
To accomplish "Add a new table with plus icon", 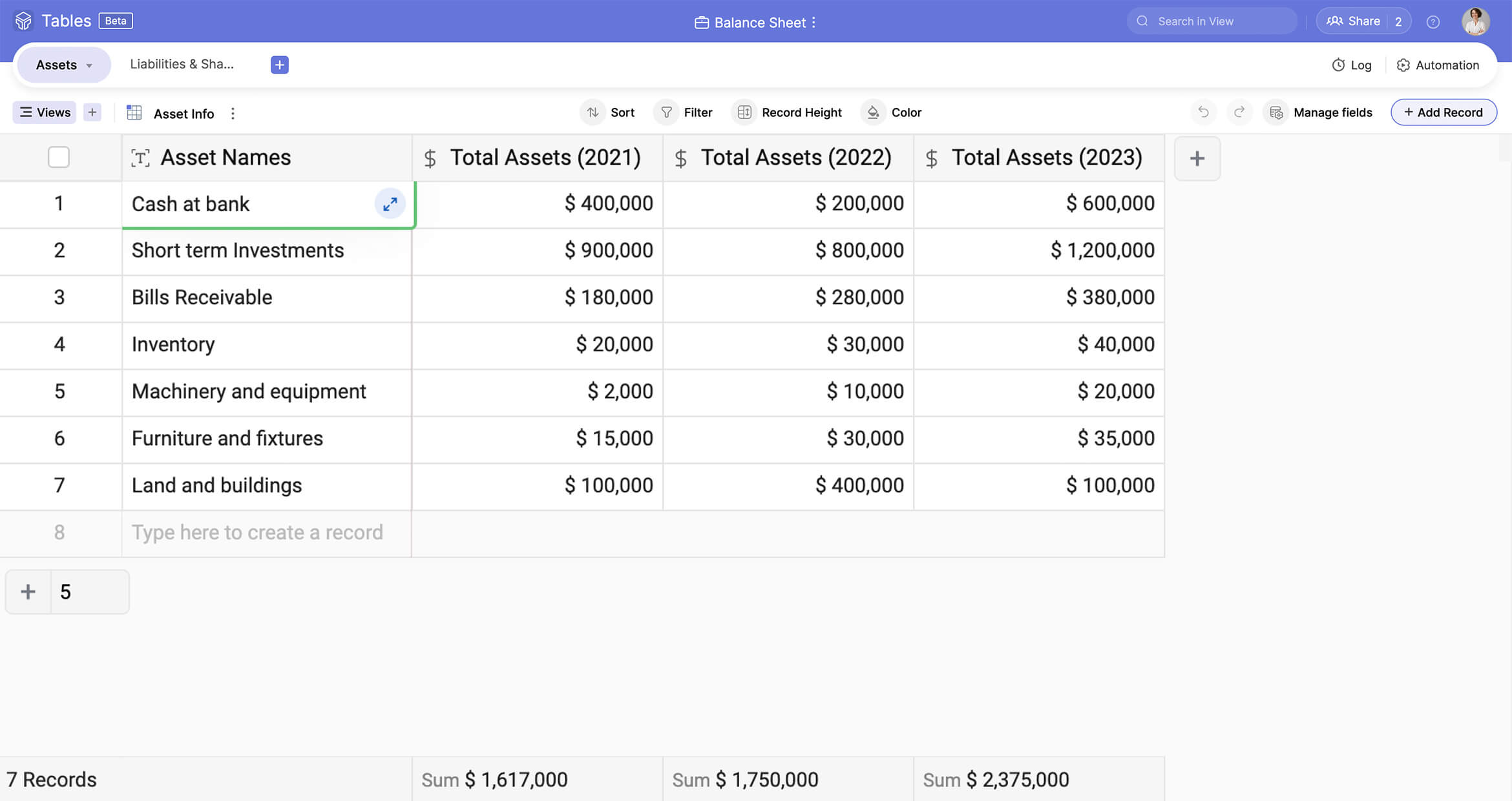I will (279, 65).
